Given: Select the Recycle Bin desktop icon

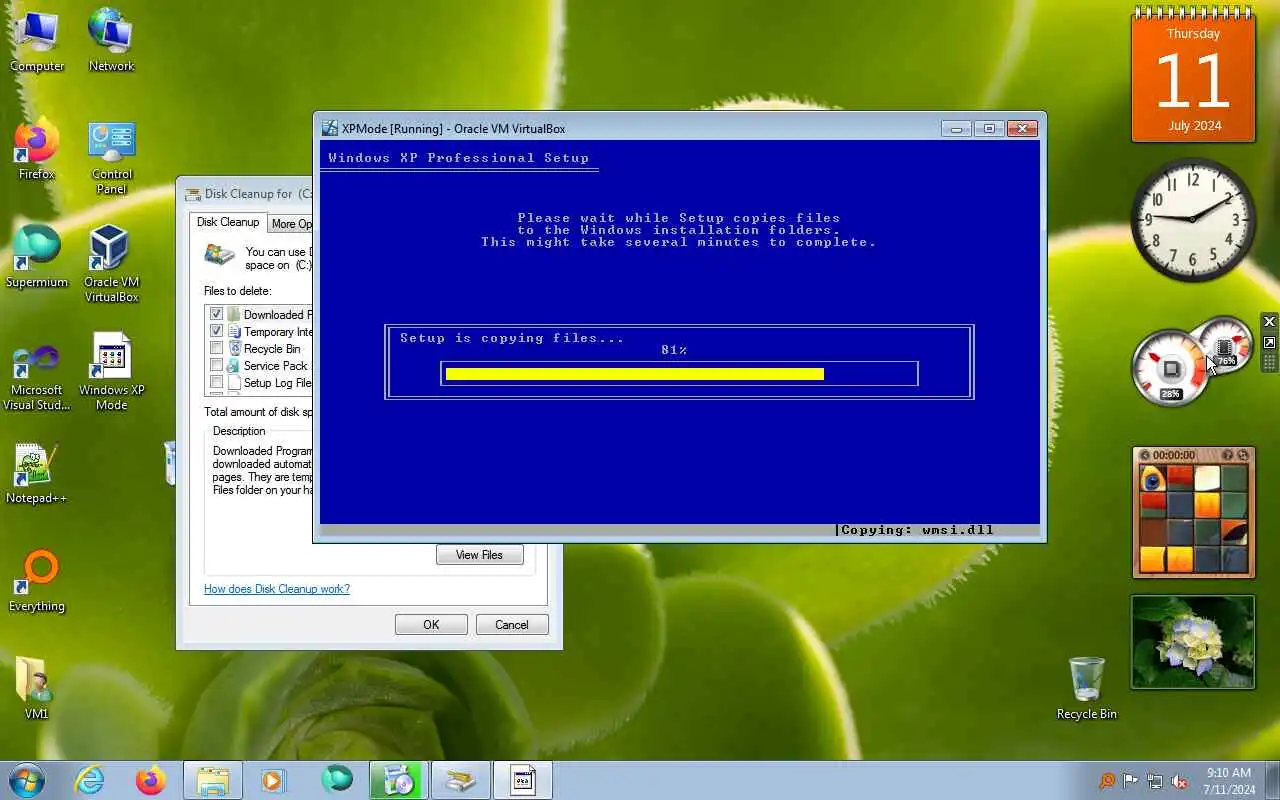Looking at the screenshot, I should coord(1087,688).
